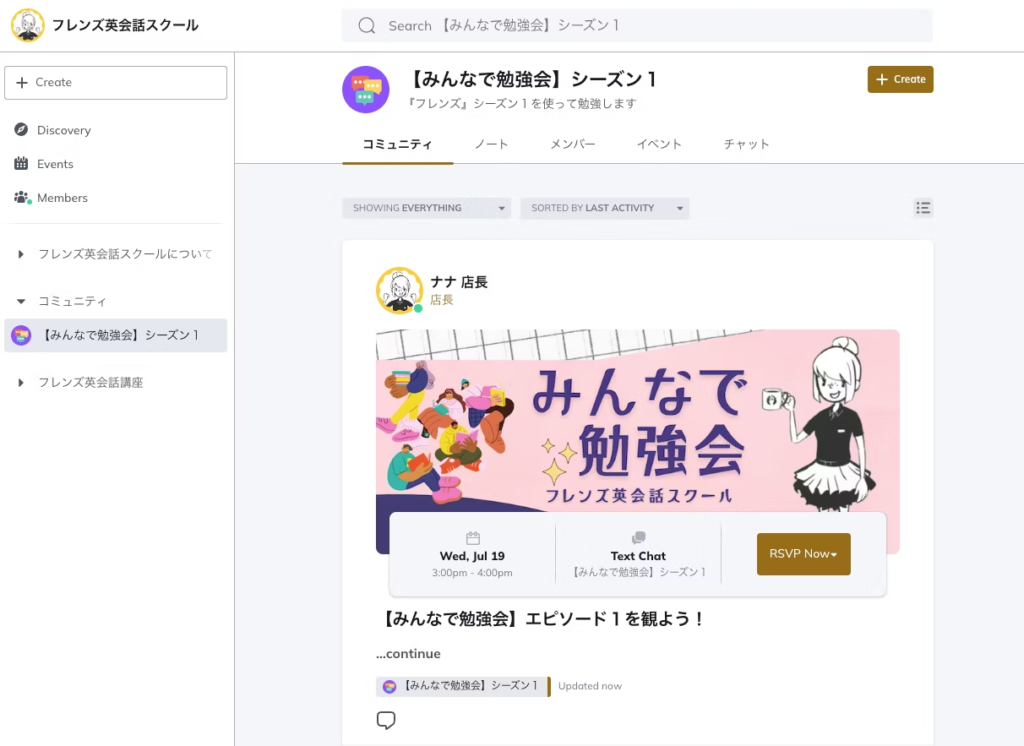Click the group's purple chat avatar icon
This screenshot has width=1024, height=746.
coord(365,90)
